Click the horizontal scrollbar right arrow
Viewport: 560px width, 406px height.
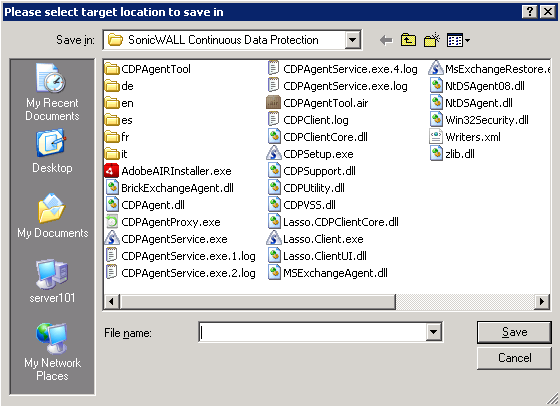(x=542, y=301)
